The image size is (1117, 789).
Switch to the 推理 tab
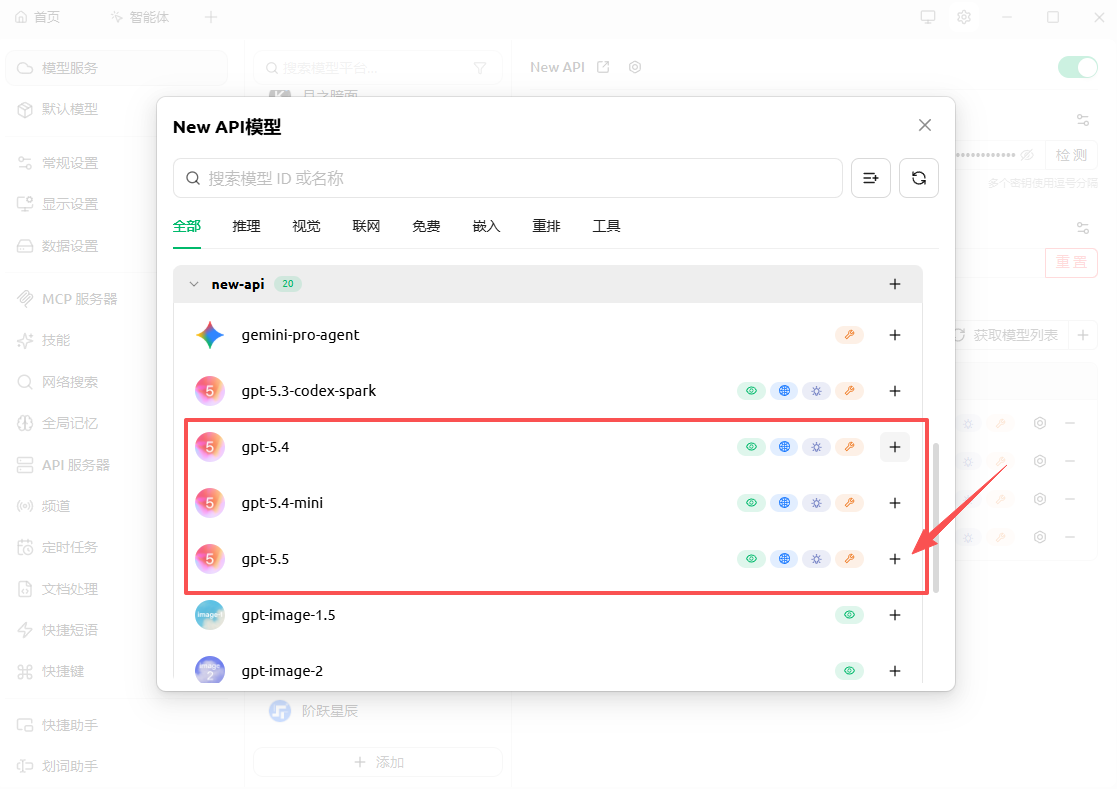click(246, 226)
